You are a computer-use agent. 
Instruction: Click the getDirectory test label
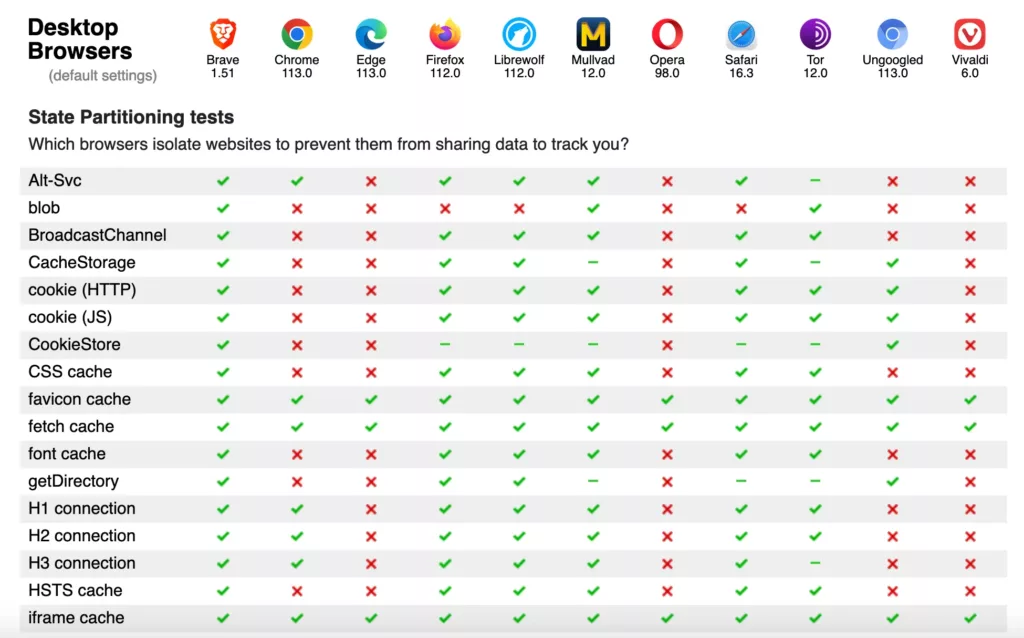pyautogui.click(x=73, y=481)
